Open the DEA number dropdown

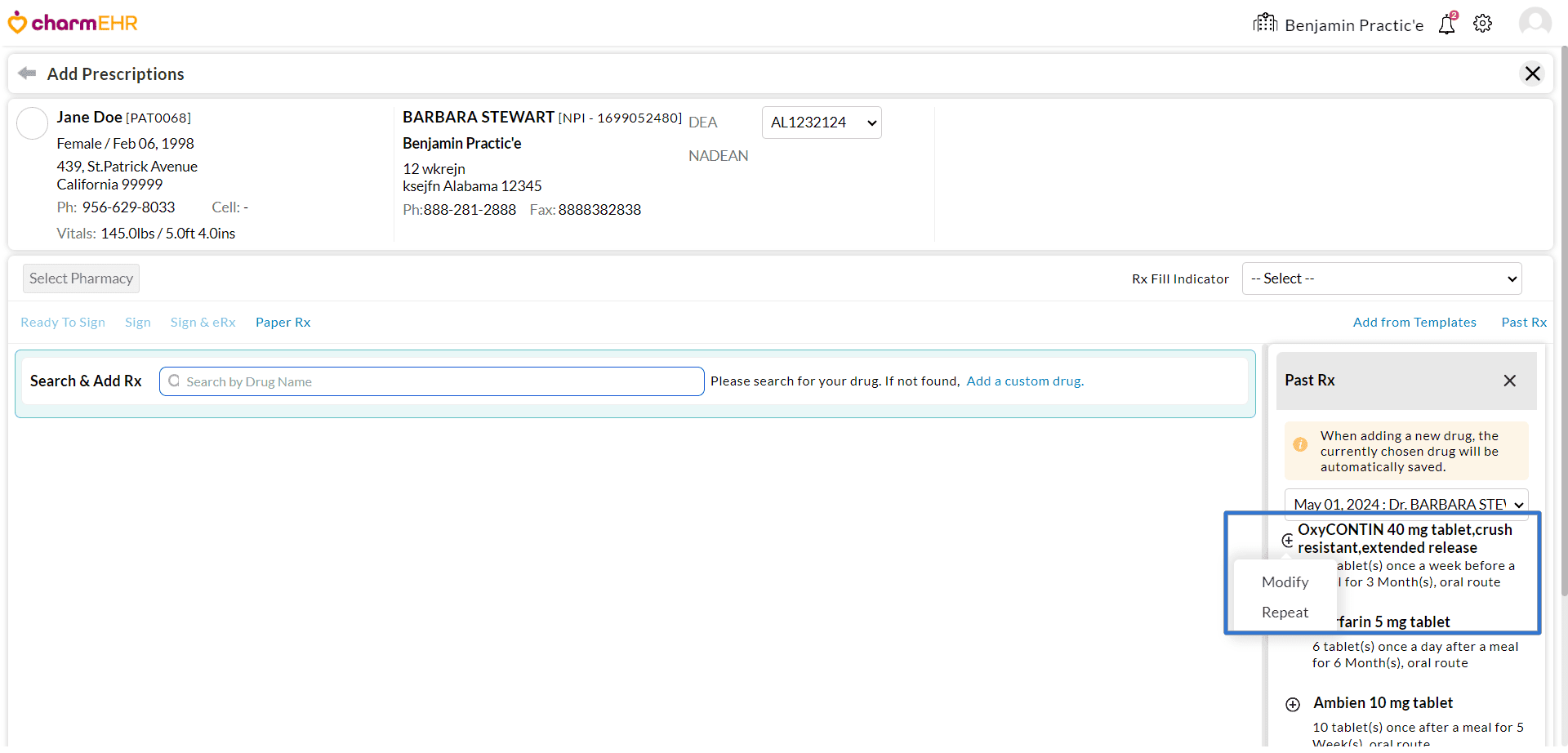pos(822,123)
